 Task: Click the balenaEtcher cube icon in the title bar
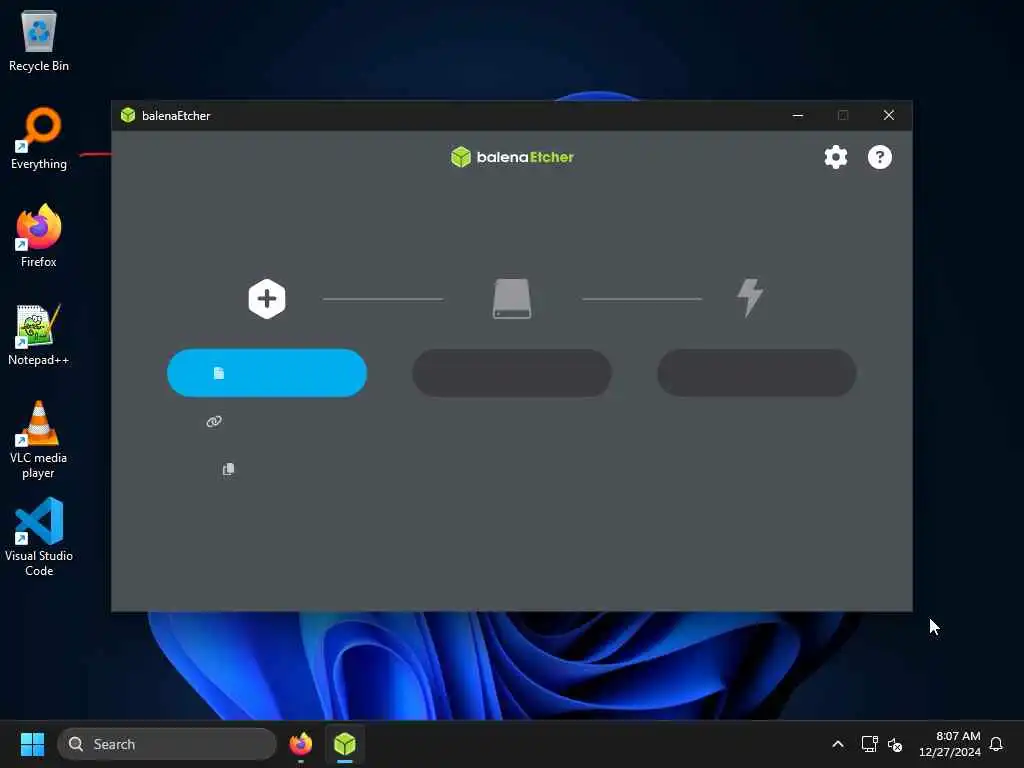[128, 116]
